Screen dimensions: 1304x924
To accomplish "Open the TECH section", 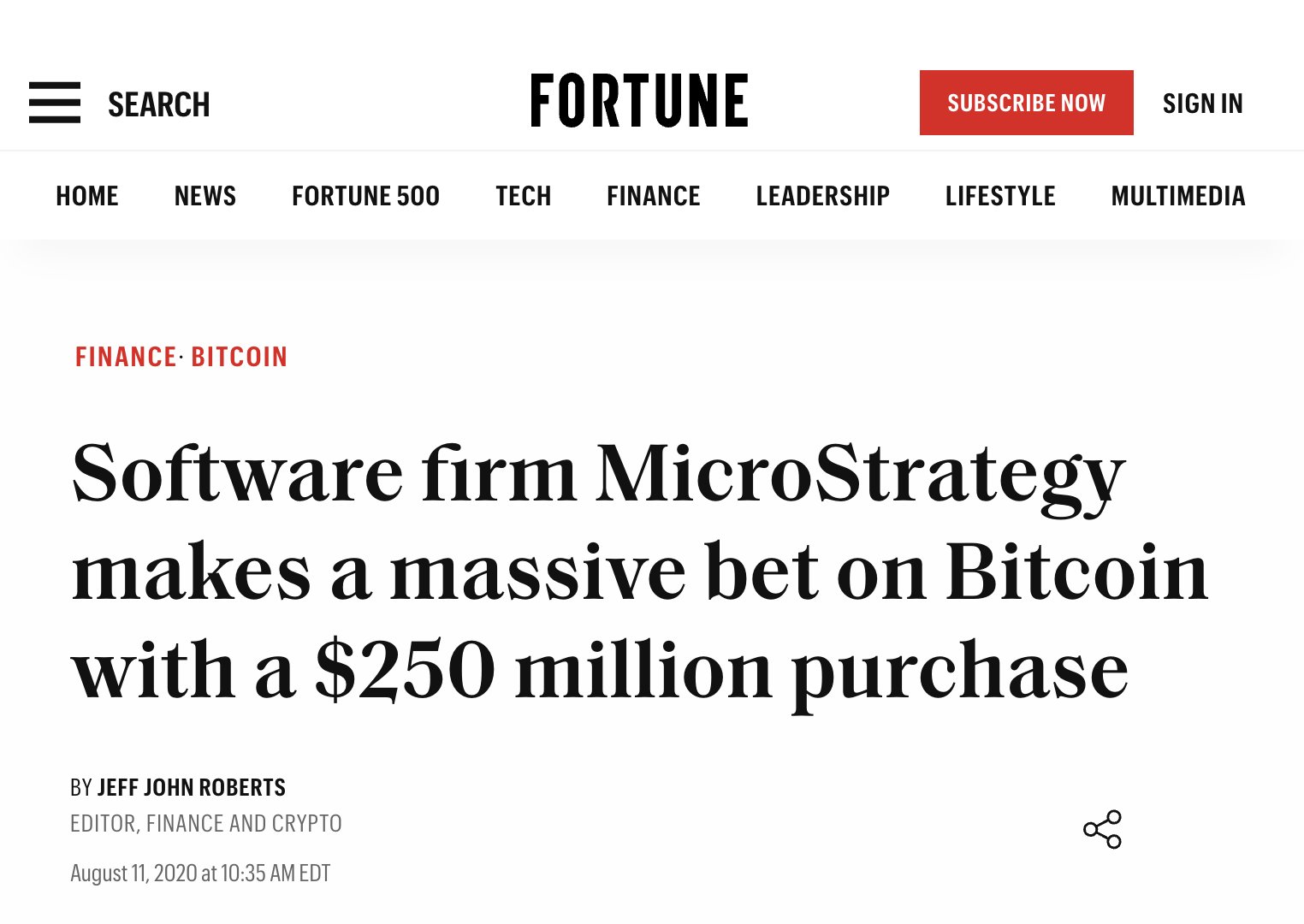I will coord(524,196).
